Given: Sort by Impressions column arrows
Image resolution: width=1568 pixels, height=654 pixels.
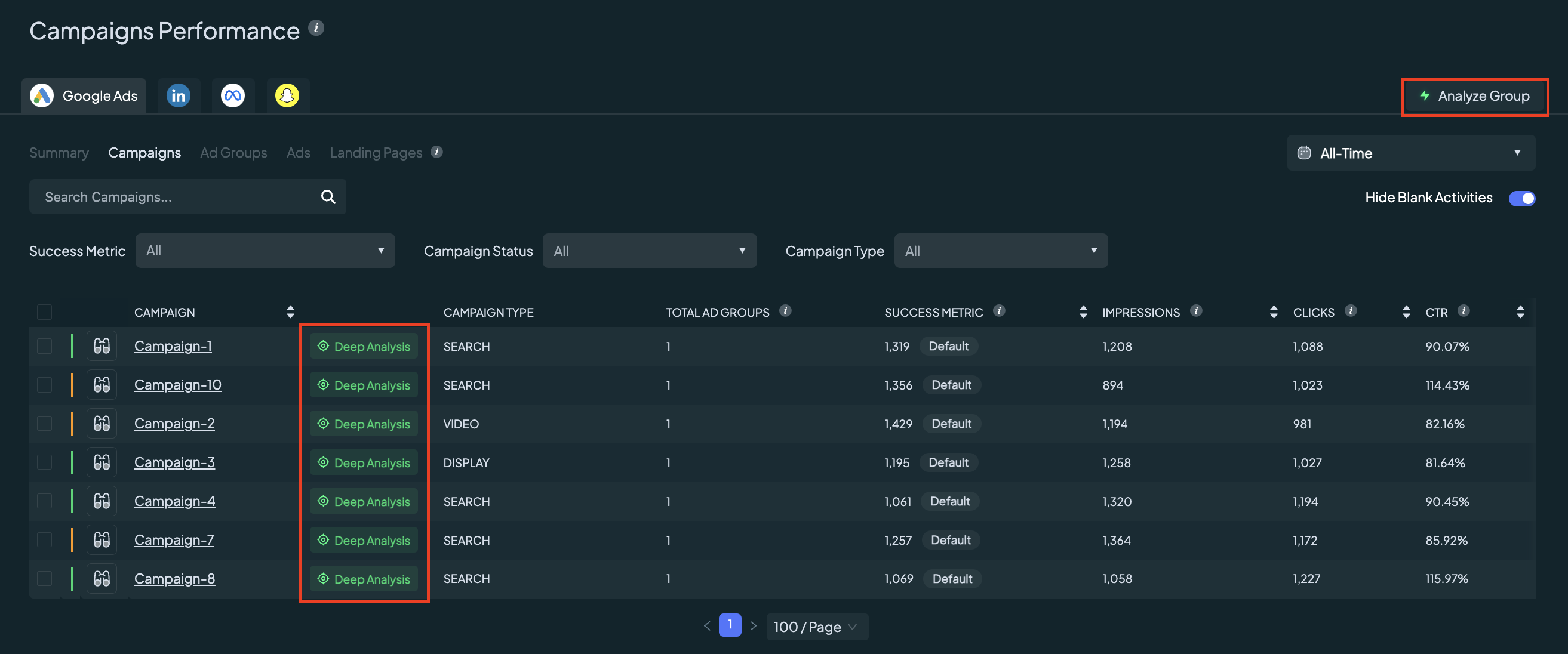Looking at the screenshot, I should (1274, 312).
